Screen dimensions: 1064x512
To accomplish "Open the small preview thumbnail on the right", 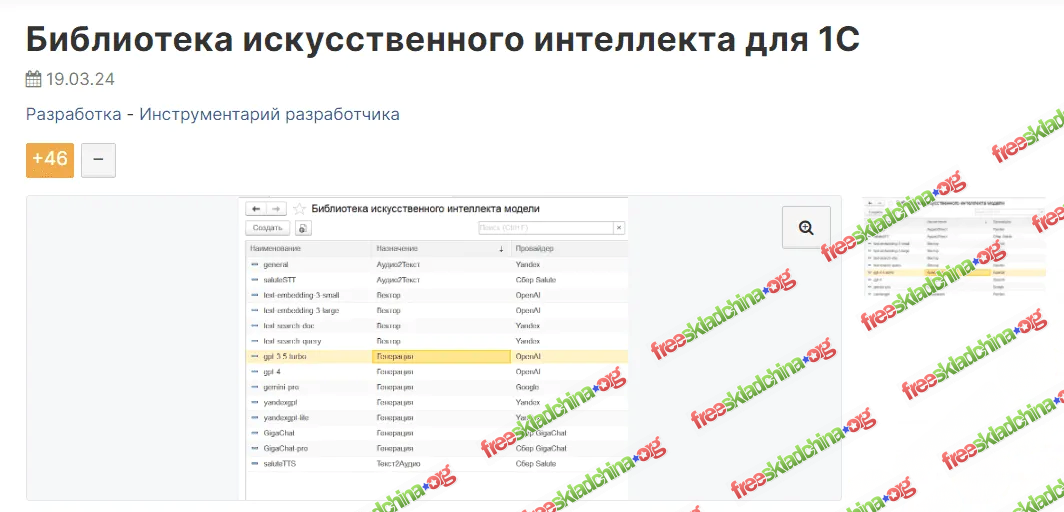I will (x=953, y=248).
